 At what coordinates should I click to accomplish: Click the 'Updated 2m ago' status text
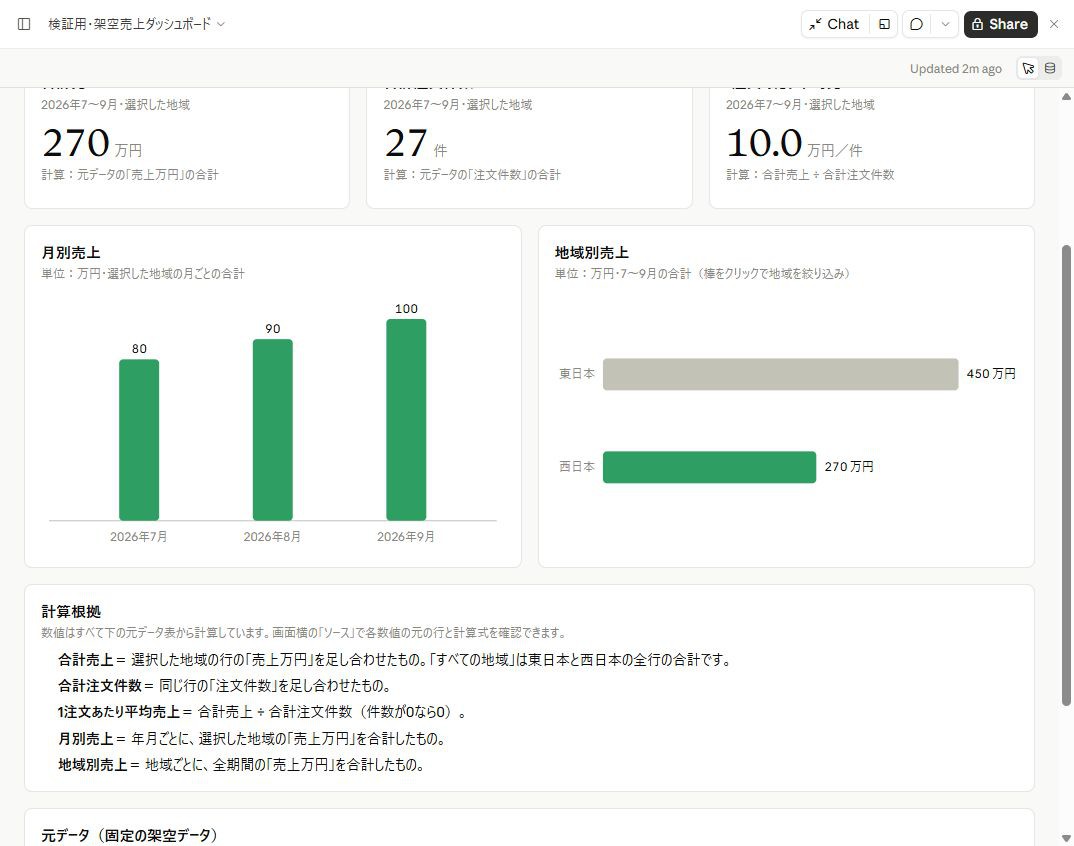pos(956,69)
